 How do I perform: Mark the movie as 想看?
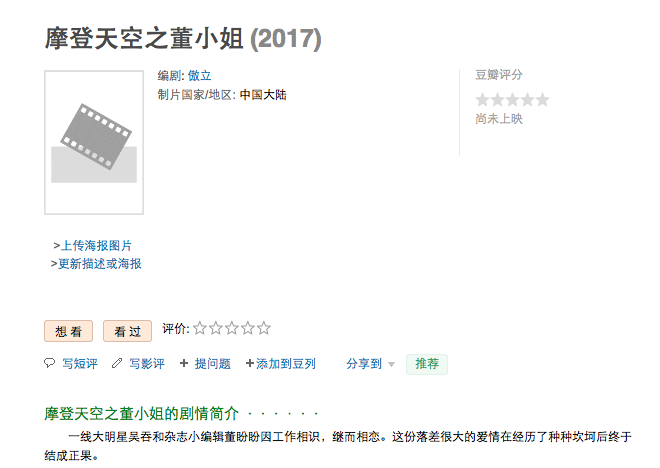(69, 331)
